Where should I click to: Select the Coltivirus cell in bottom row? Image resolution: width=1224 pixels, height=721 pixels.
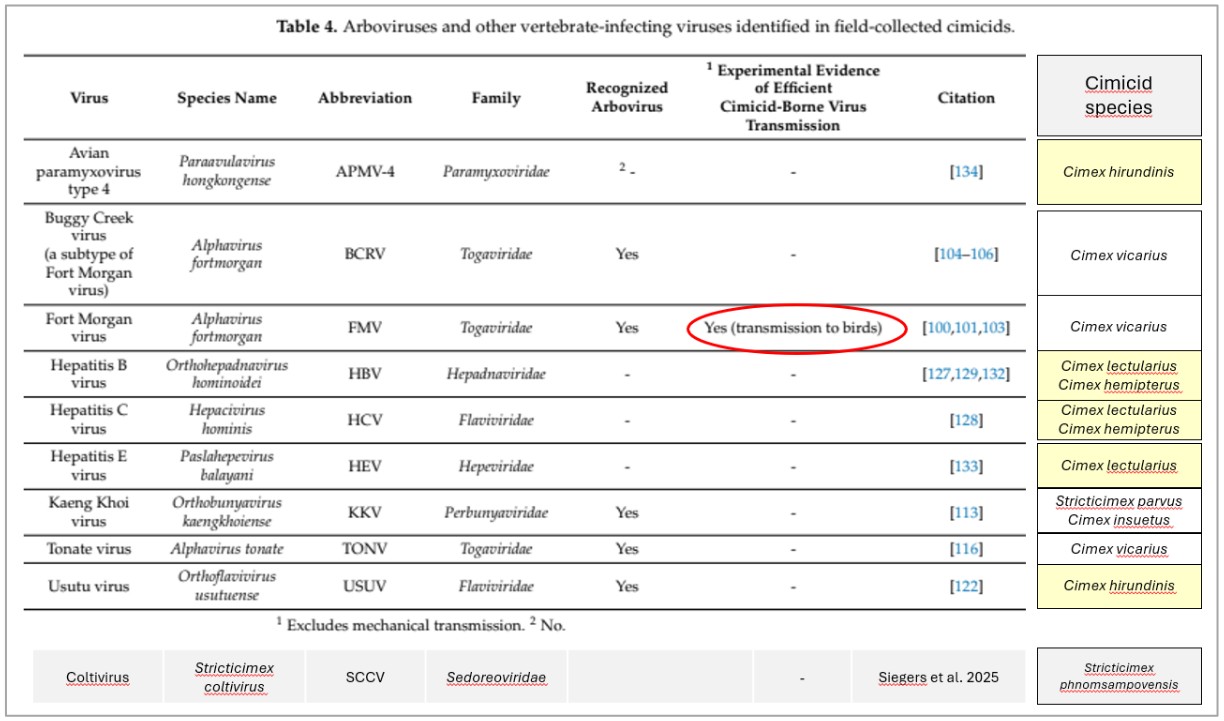(x=97, y=677)
